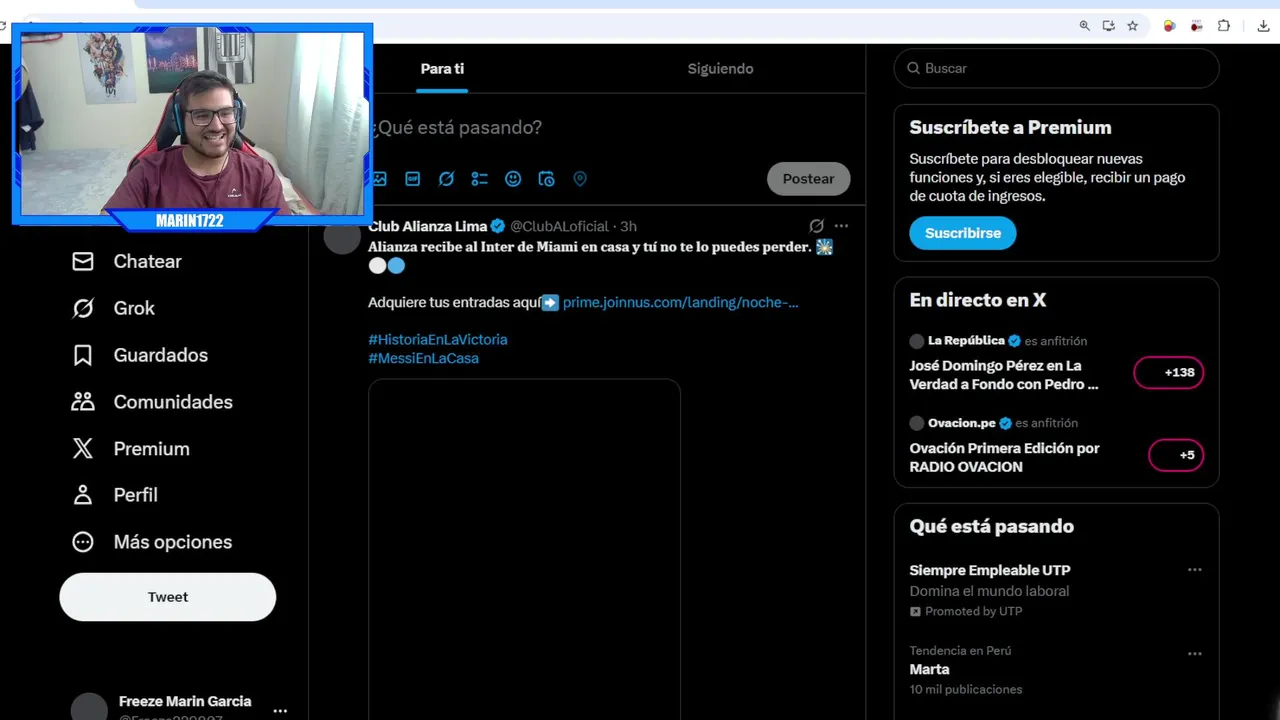Open La República live broadcast

coord(1004,375)
